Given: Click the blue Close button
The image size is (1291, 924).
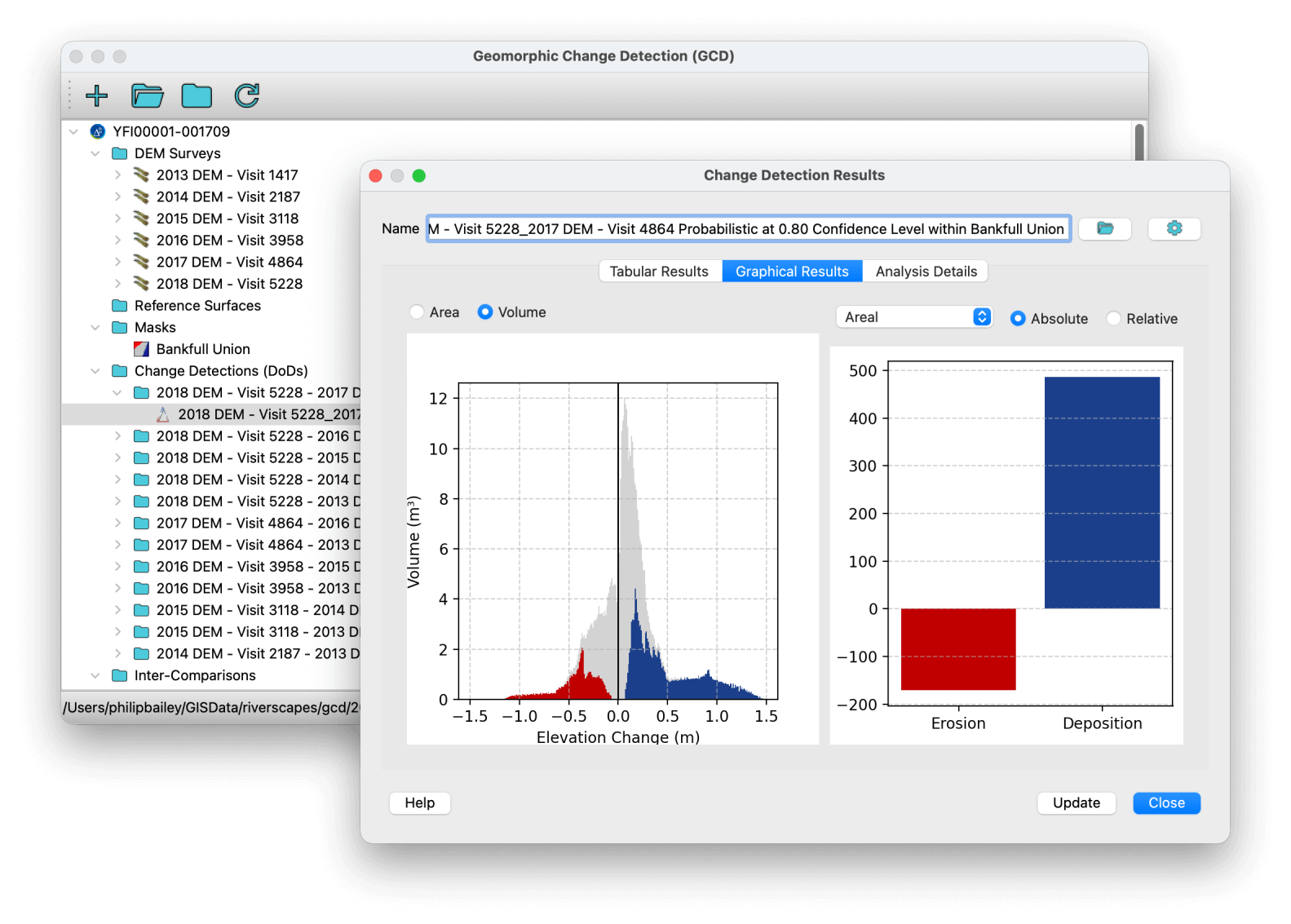Looking at the screenshot, I should (1166, 802).
